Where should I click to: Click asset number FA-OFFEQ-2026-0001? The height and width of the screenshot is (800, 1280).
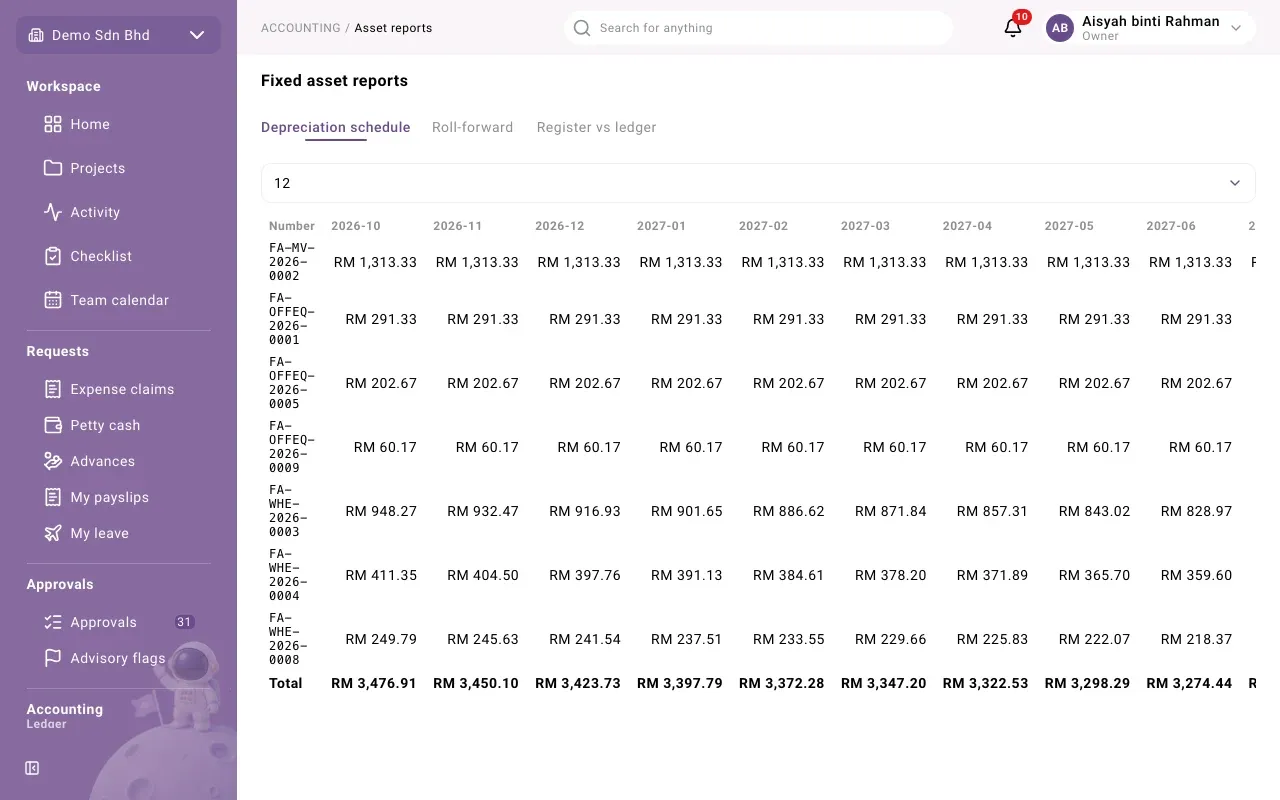click(292, 319)
